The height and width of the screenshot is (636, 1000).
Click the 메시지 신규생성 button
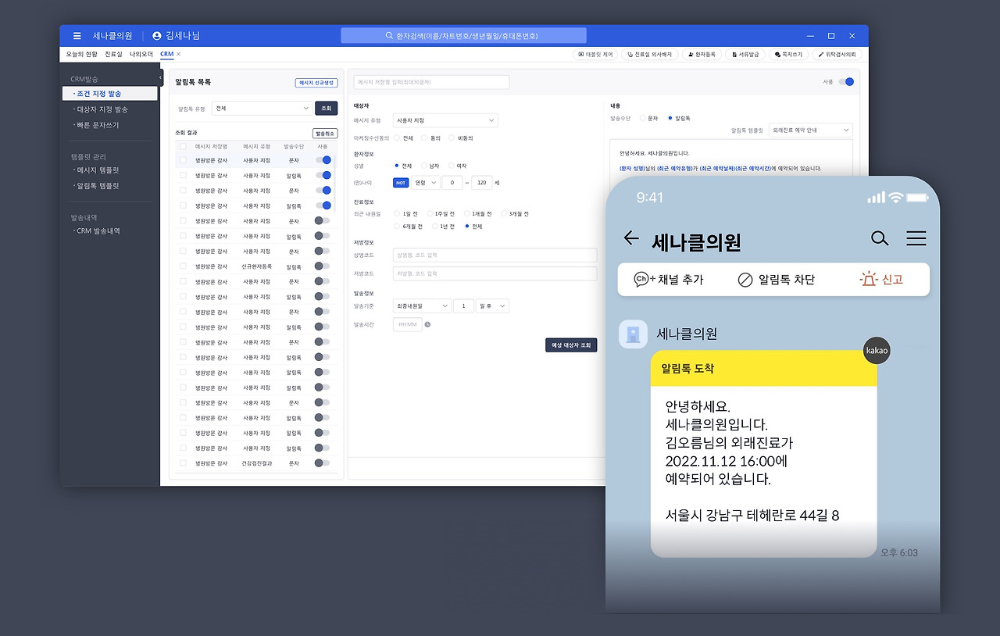tap(316, 83)
